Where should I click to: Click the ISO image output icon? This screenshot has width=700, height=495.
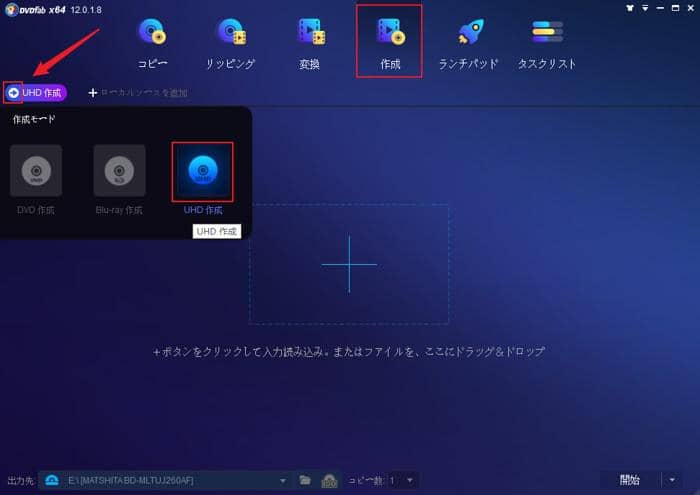(x=329, y=481)
